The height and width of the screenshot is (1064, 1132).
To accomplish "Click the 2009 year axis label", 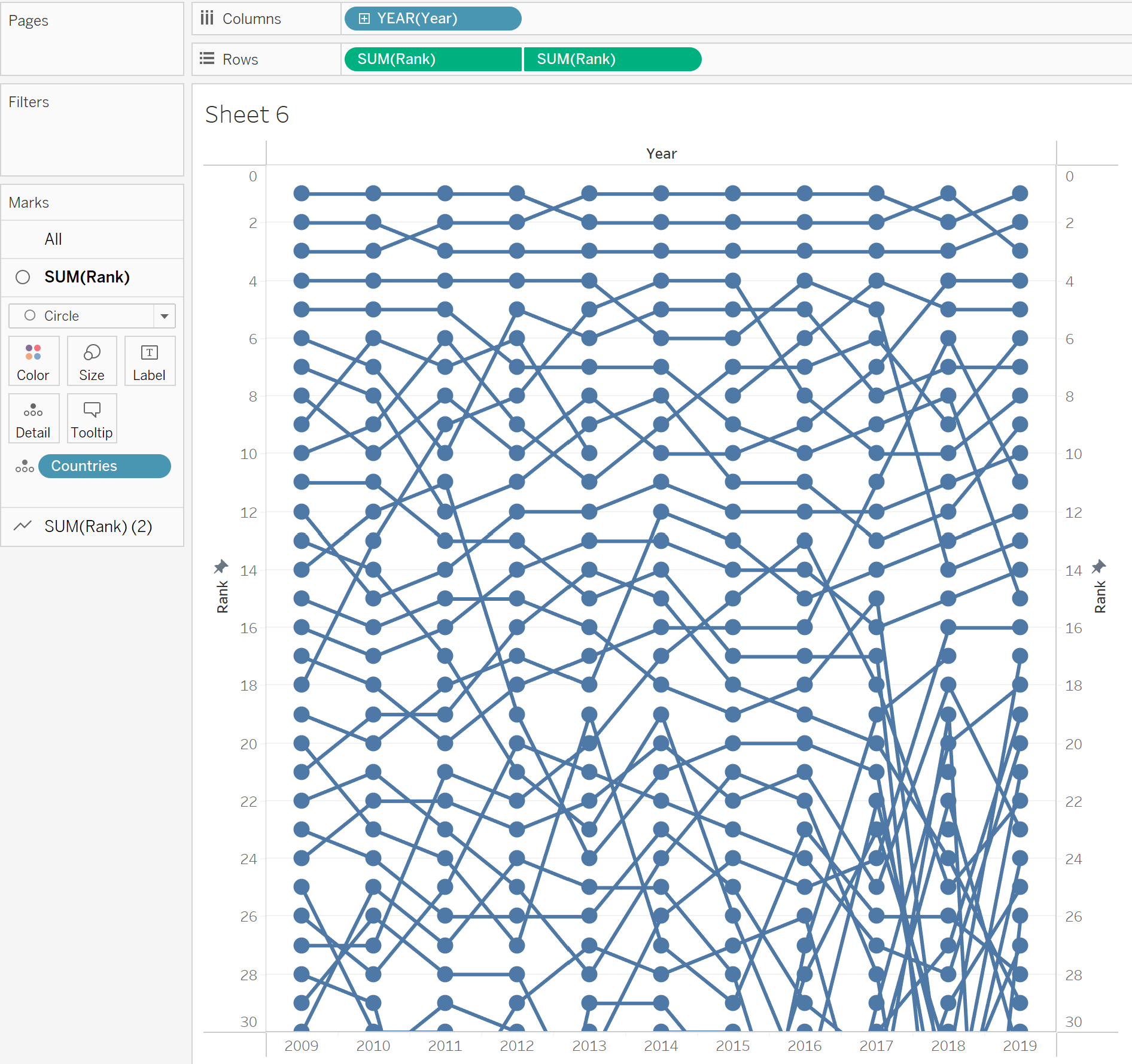I will pos(302,1045).
